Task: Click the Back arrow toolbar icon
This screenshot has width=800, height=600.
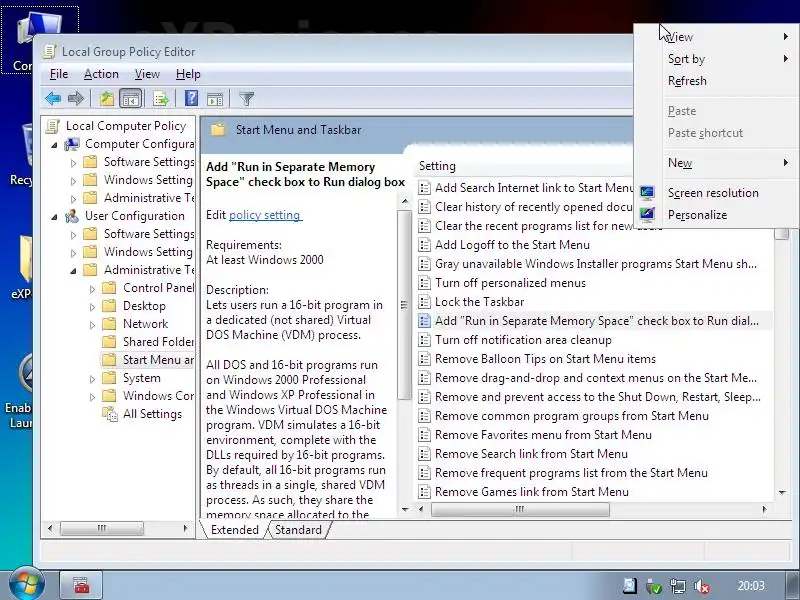Action: pyautogui.click(x=53, y=98)
